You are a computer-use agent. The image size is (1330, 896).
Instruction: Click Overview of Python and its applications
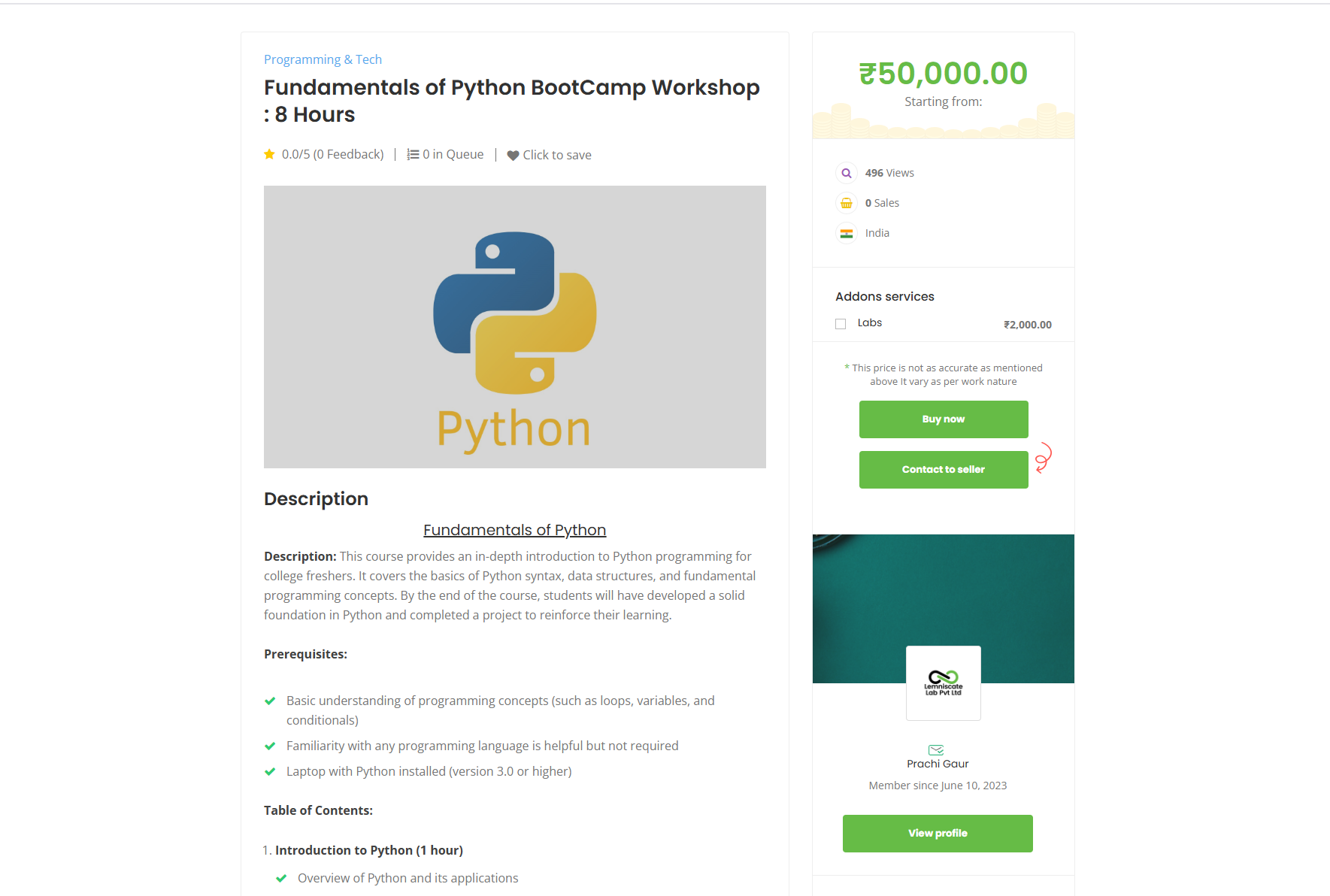[x=408, y=878]
